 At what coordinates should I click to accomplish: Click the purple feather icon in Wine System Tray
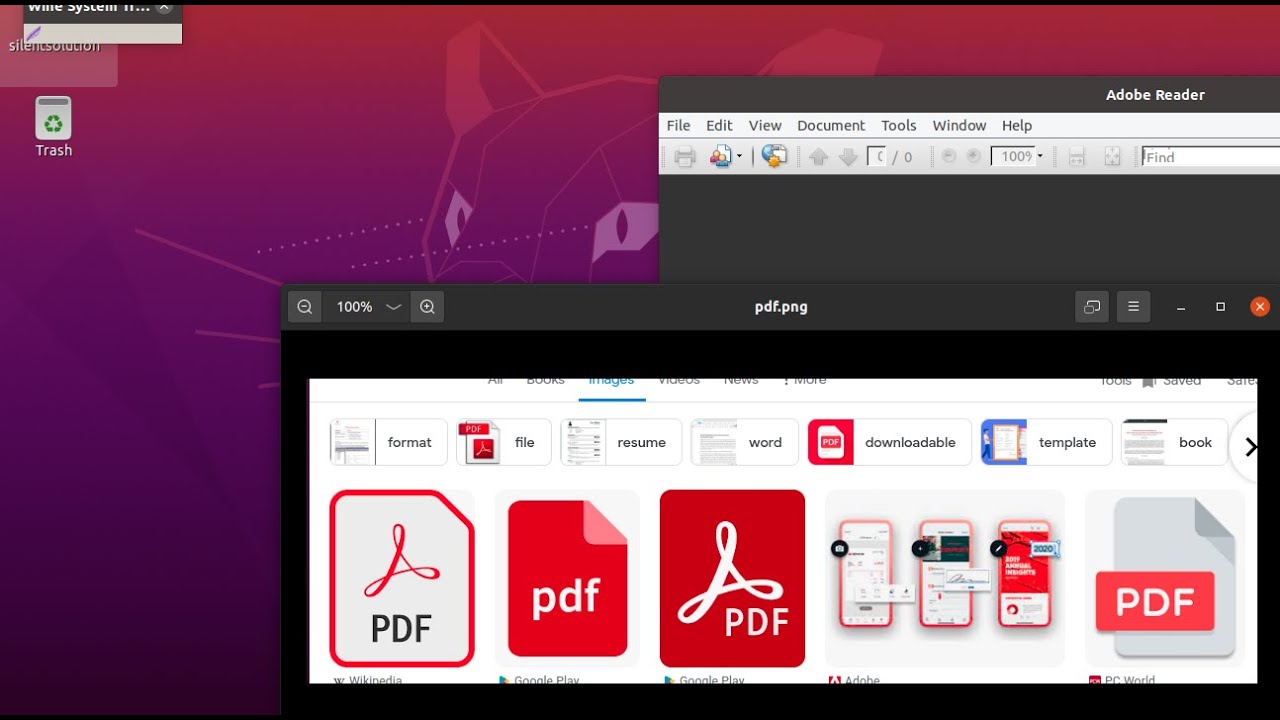coord(33,34)
